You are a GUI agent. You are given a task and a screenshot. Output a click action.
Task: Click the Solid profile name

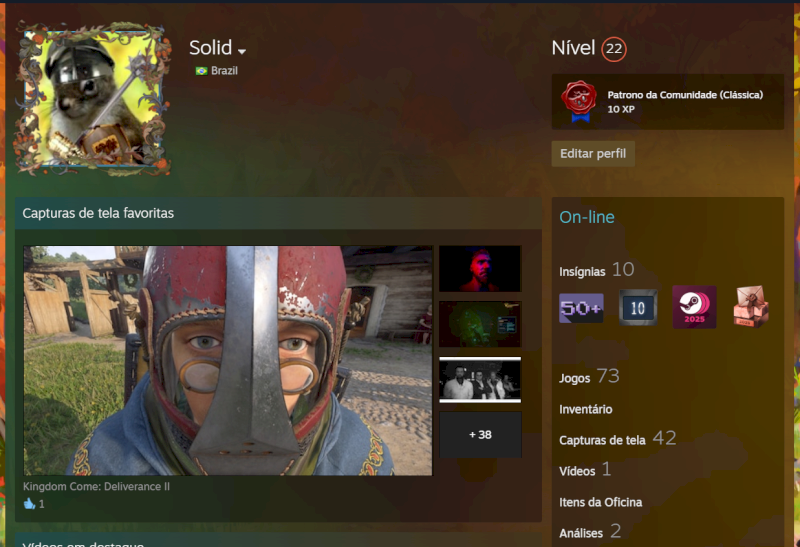pos(210,48)
